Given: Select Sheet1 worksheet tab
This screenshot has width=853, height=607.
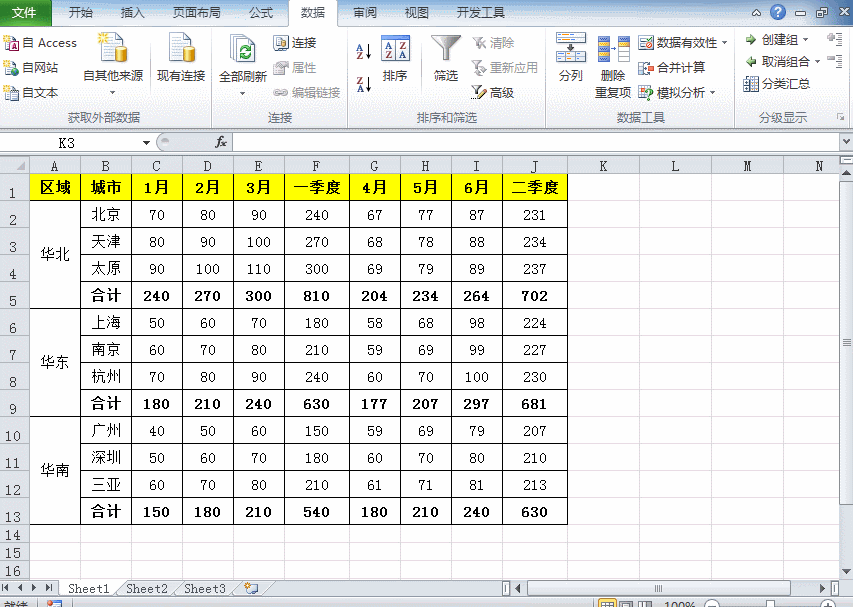Looking at the screenshot, I should click(89, 589).
